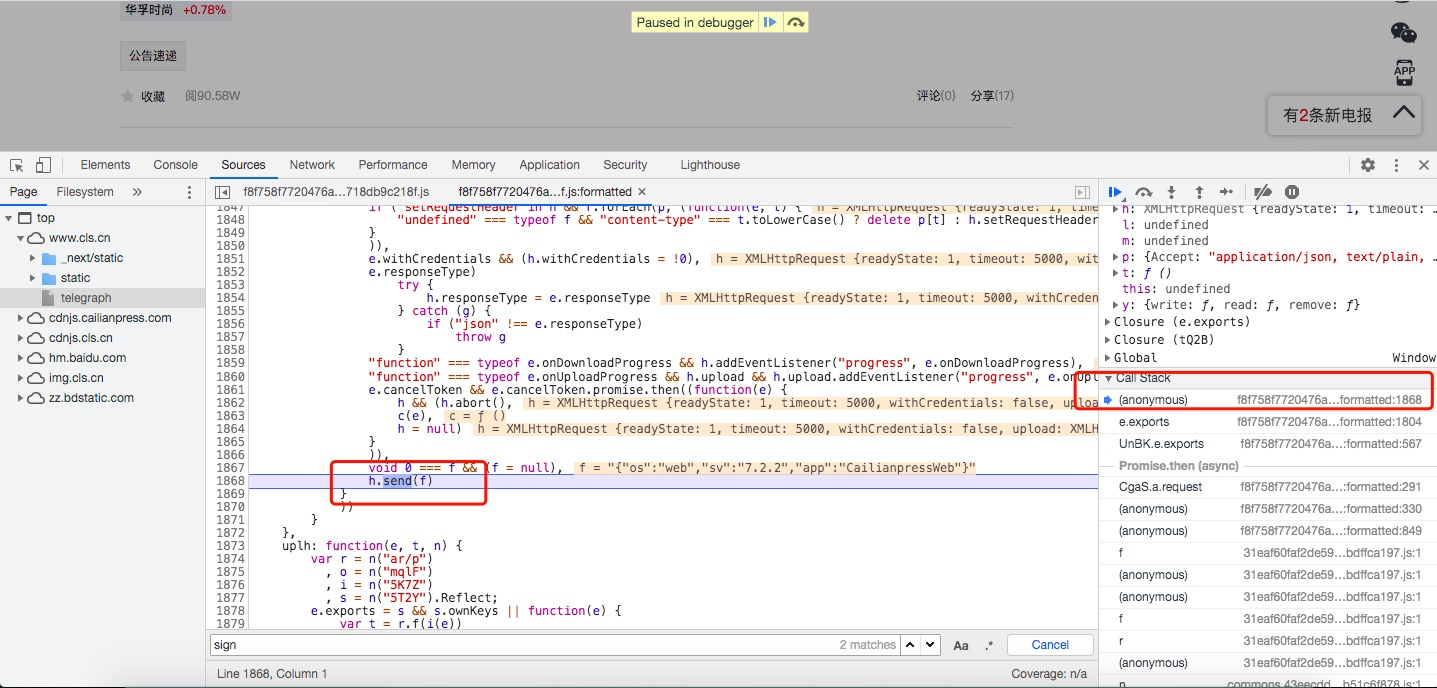Expand the new telegraph notification chevron

click(x=1404, y=113)
